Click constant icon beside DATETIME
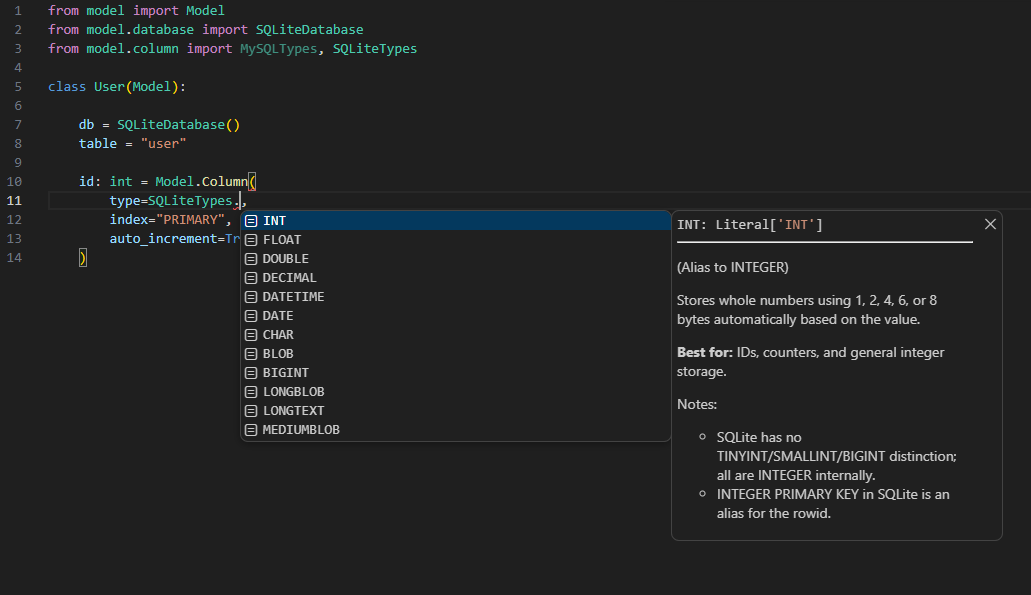Image resolution: width=1031 pixels, height=595 pixels. [251, 297]
